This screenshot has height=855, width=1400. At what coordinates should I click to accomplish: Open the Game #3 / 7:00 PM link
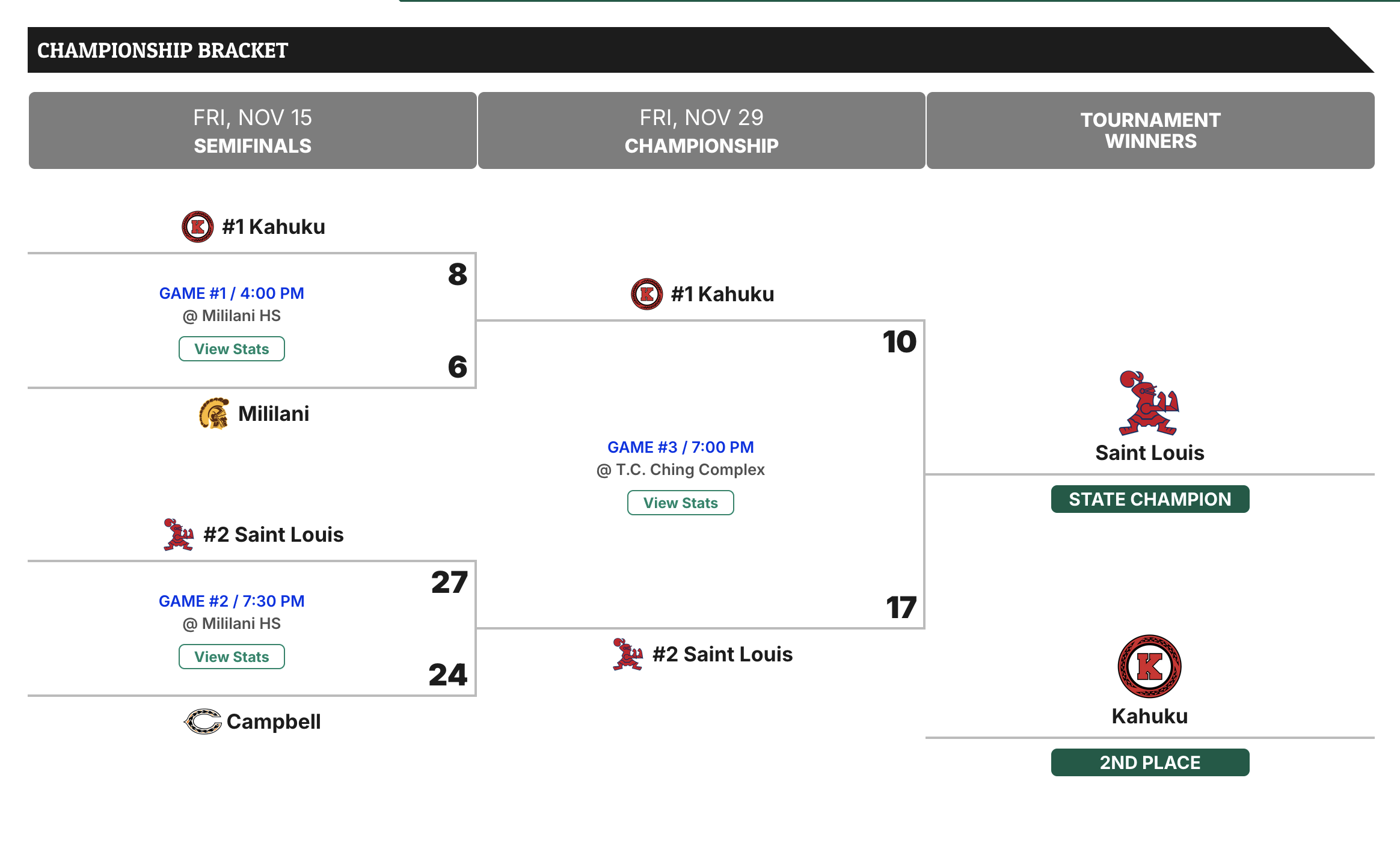click(680, 447)
